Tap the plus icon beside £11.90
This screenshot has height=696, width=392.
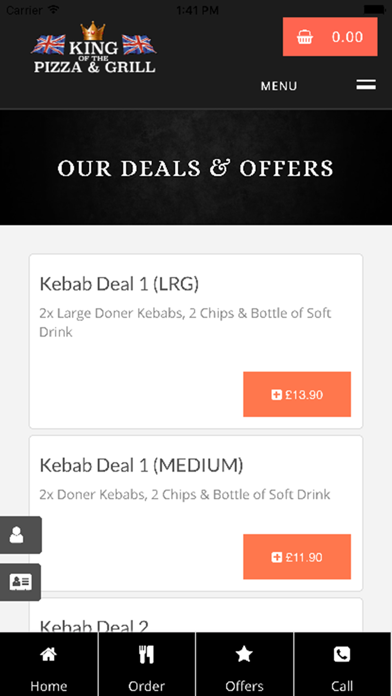[277, 557]
